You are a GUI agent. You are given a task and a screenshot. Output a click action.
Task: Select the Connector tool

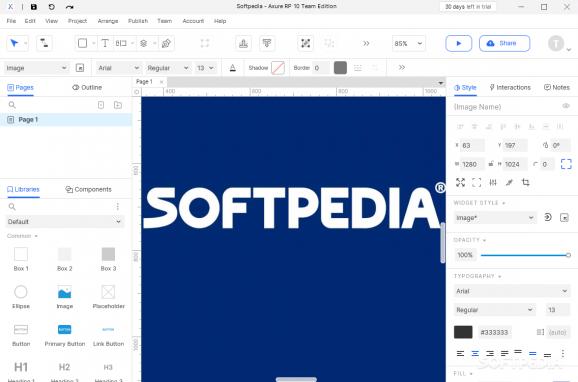(x=44, y=43)
